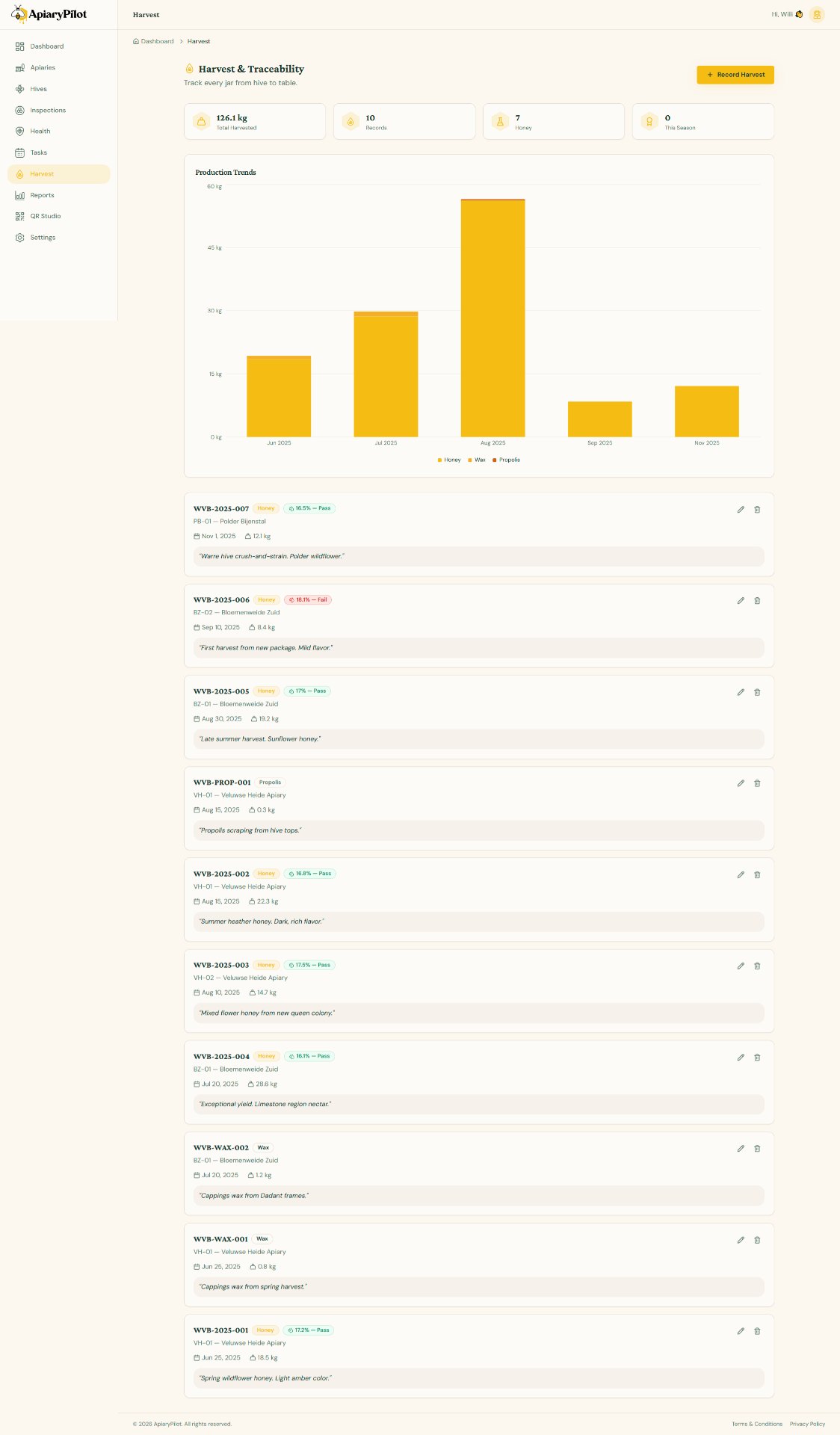Open the Privacy Policy link
Image resolution: width=840 pixels, height=1435 pixels.
(x=807, y=1424)
